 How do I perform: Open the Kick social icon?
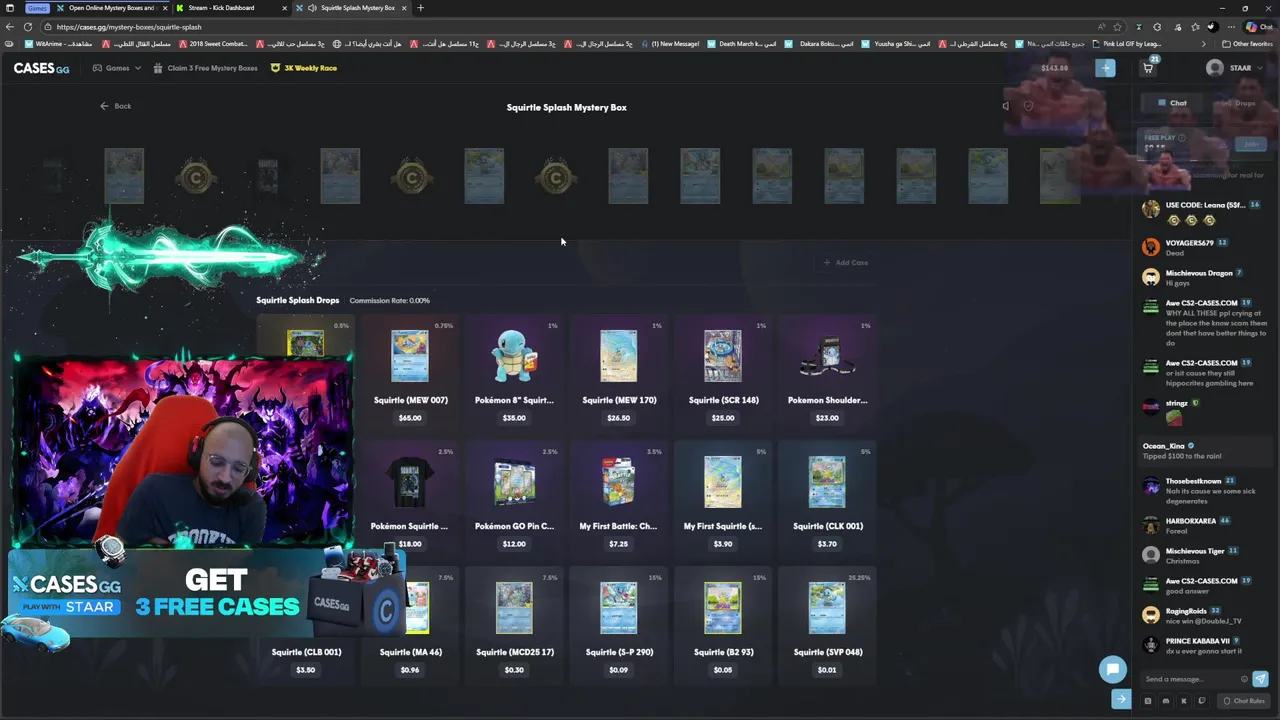click(x=1184, y=701)
